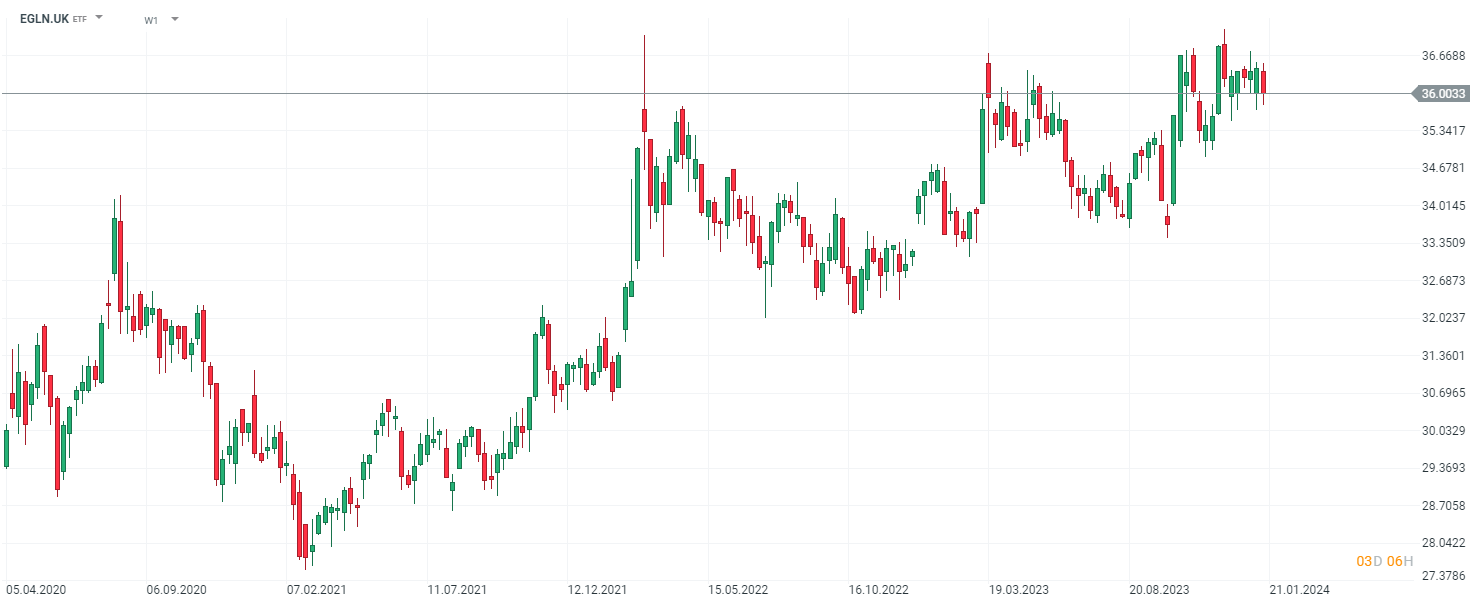
Task: Select the W1 interval label
Action: pyautogui.click(x=151, y=20)
